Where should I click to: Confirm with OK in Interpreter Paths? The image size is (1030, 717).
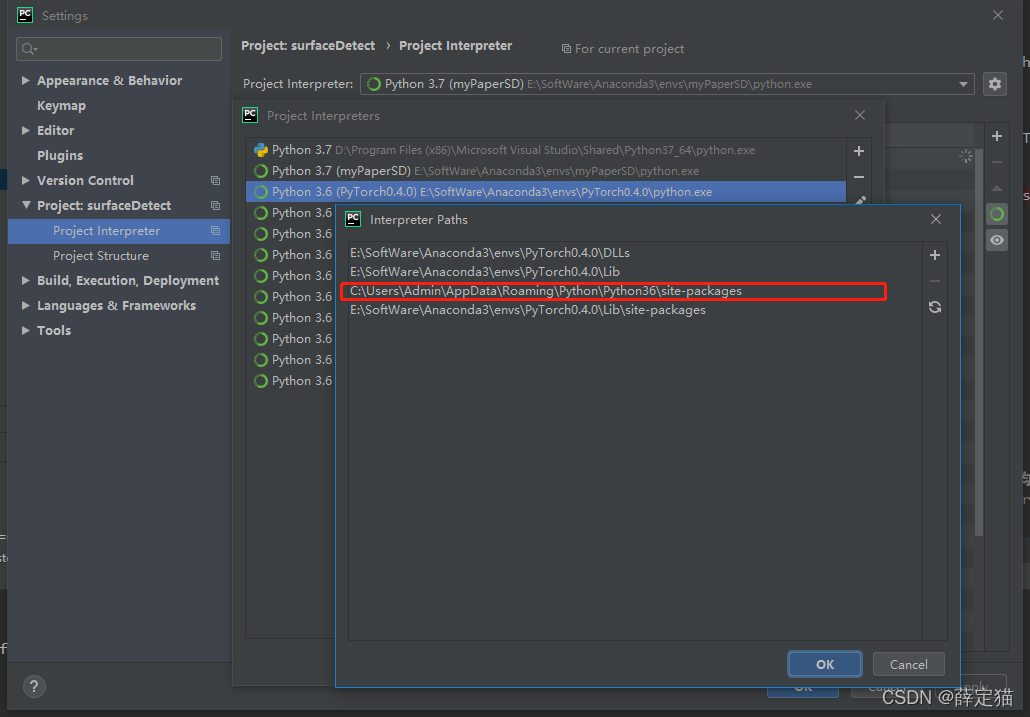click(x=825, y=664)
